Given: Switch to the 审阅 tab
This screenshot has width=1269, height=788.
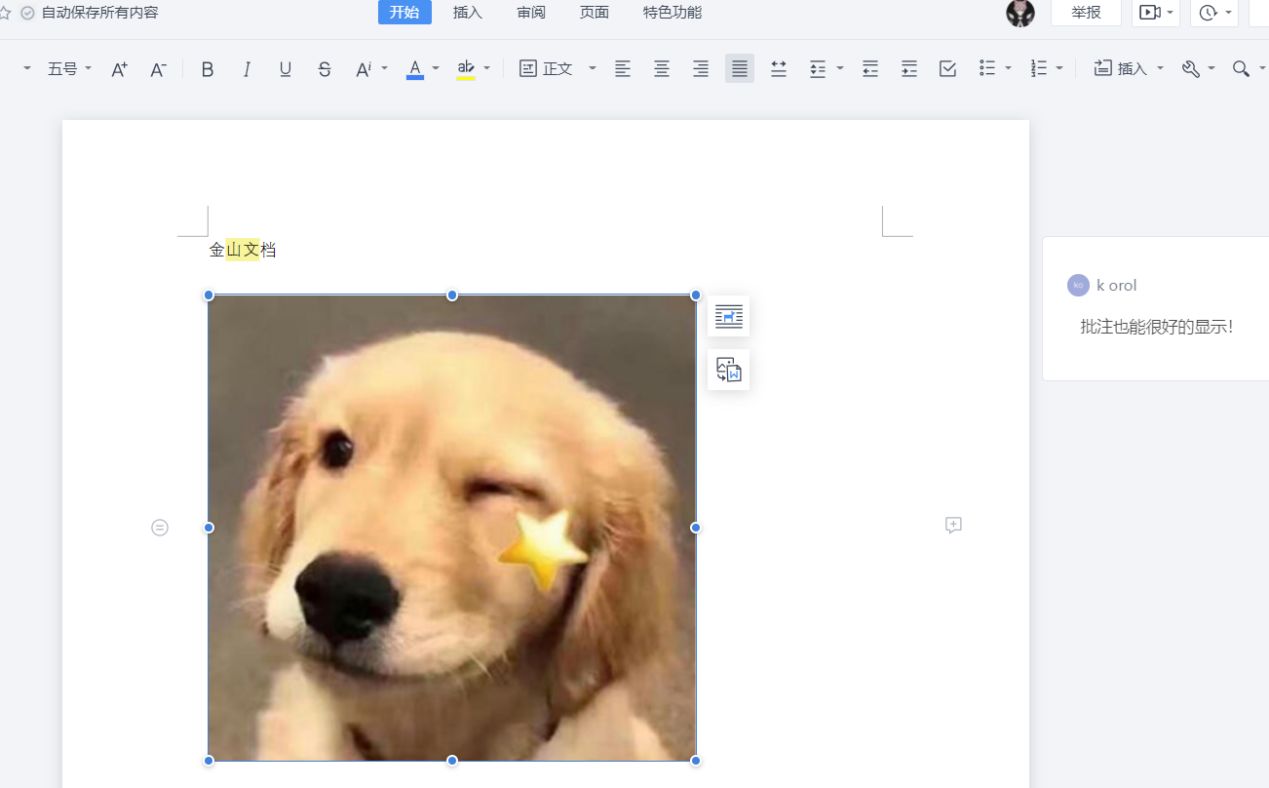Looking at the screenshot, I should (x=531, y=13).
